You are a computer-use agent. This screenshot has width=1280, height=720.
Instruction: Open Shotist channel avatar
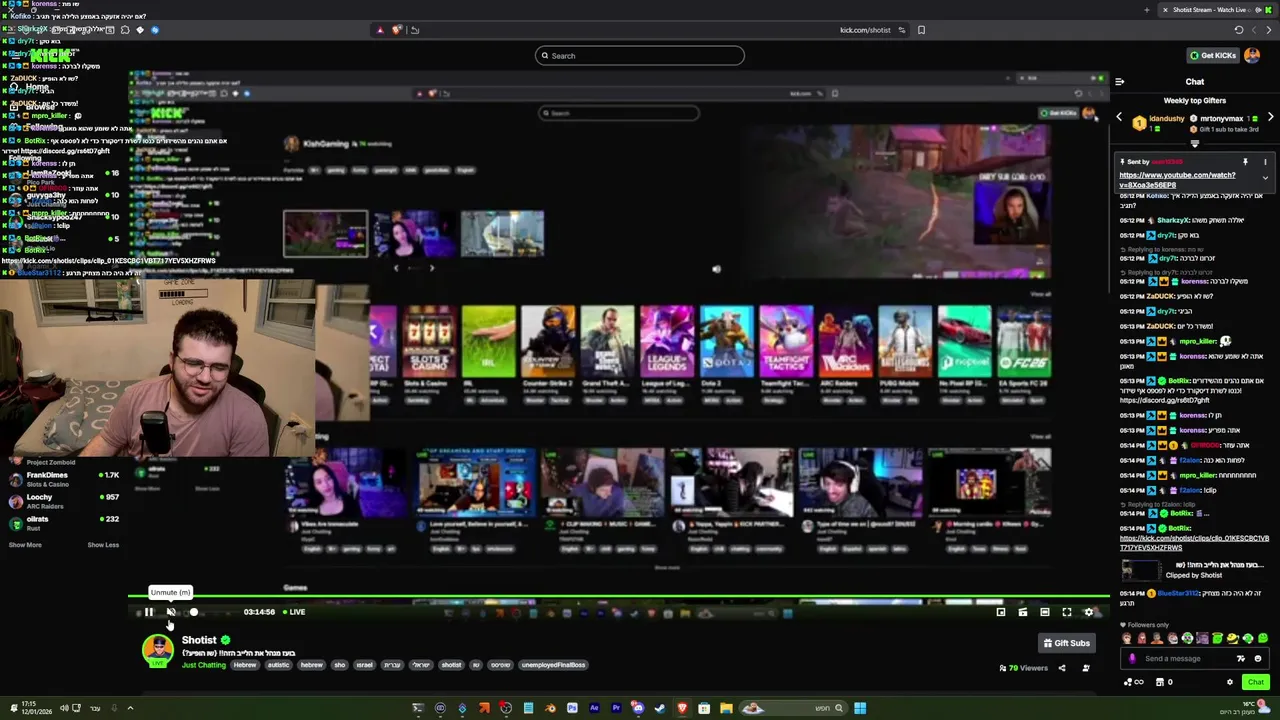pyautogui.click(x=157, y=650)
